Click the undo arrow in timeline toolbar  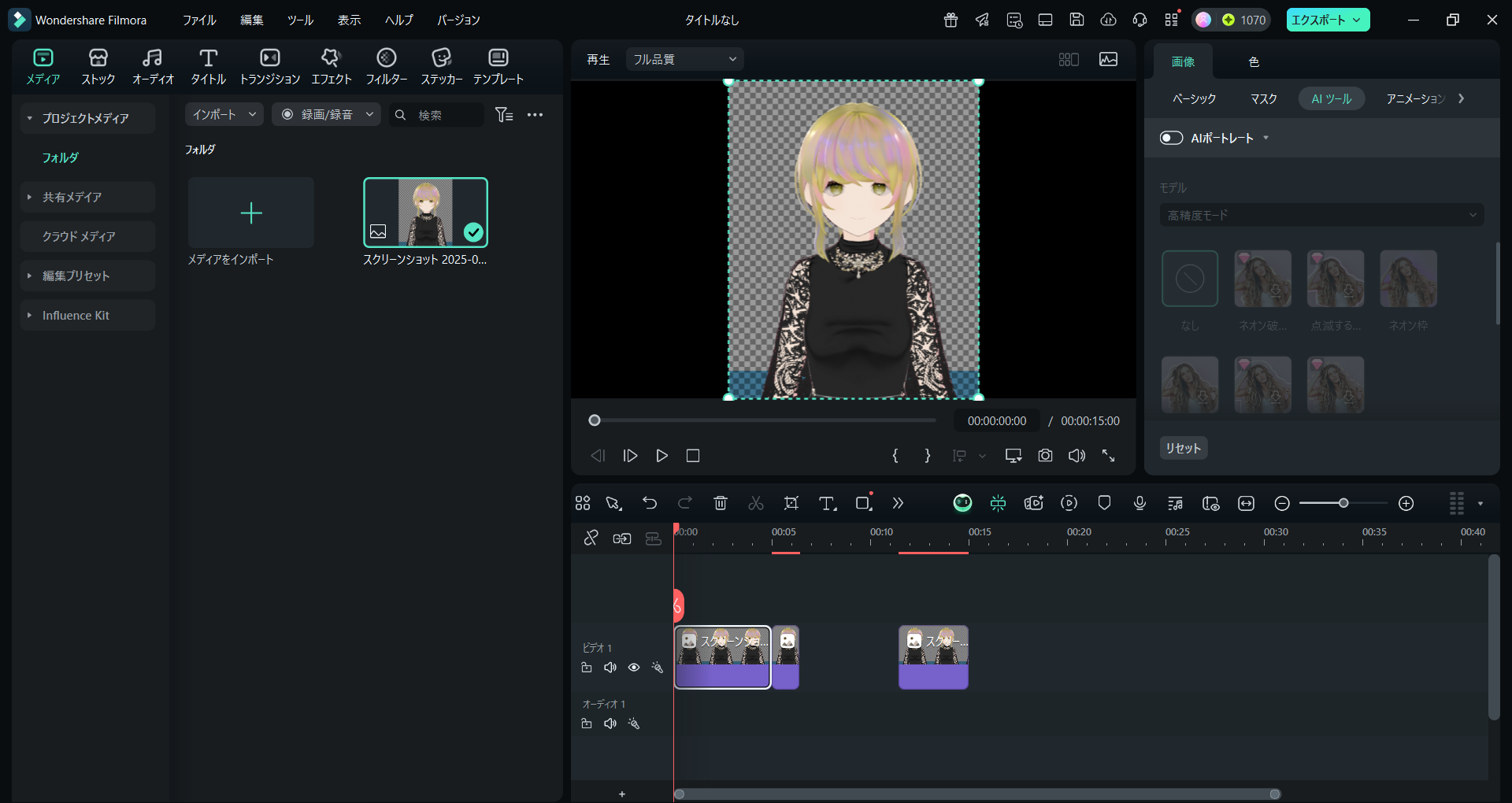(650, 503)
